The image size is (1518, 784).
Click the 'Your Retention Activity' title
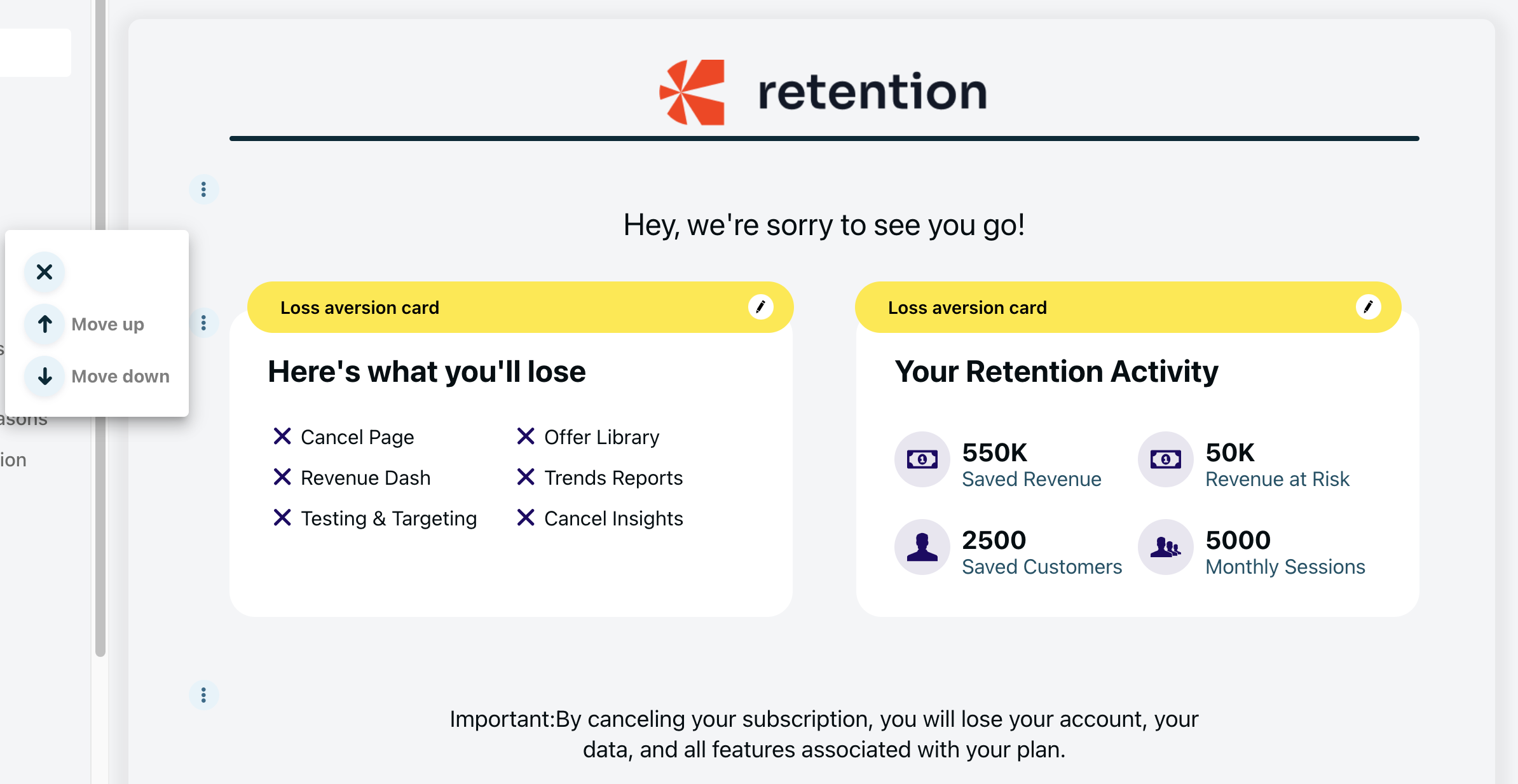pyautogui.click(x=1056, y=372)
